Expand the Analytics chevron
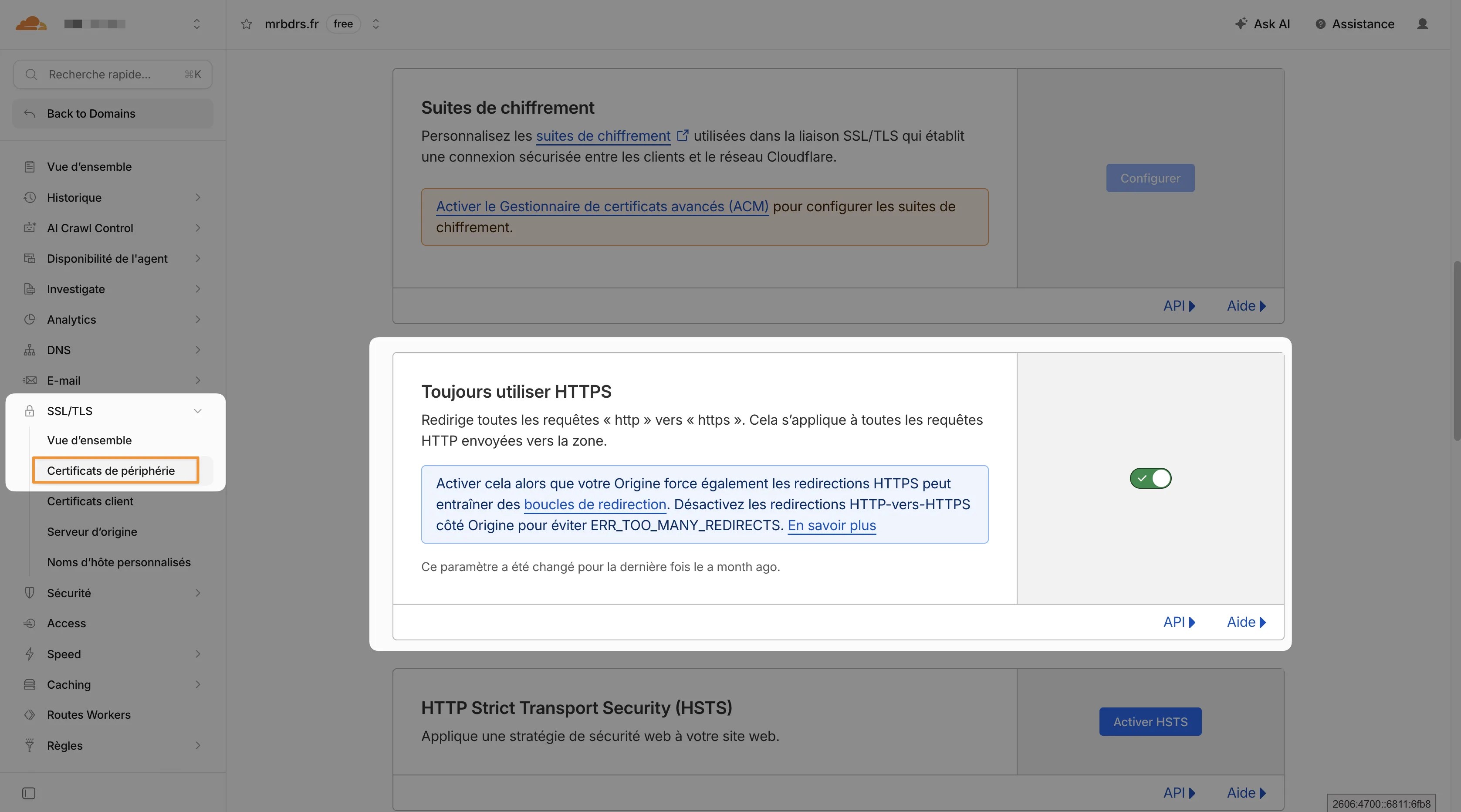 (198, 319)
